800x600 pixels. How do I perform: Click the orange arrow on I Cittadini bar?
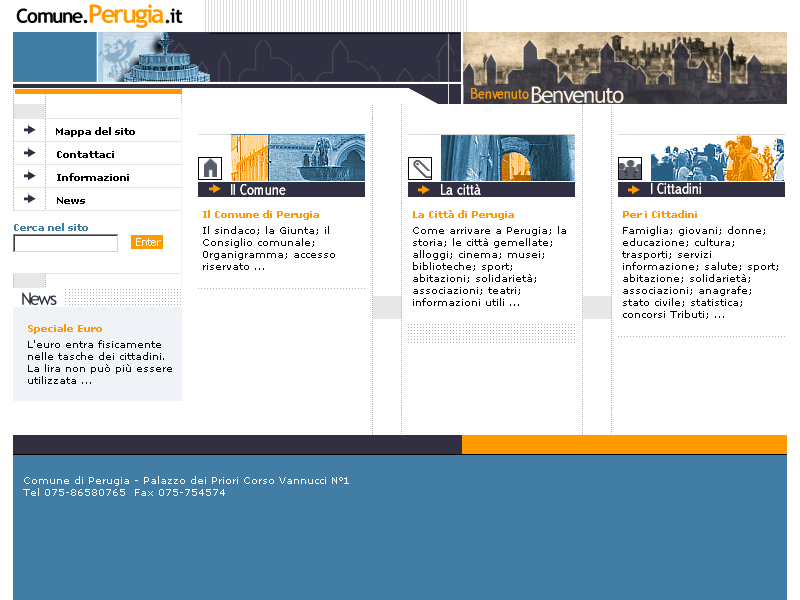tap(634, 190)
